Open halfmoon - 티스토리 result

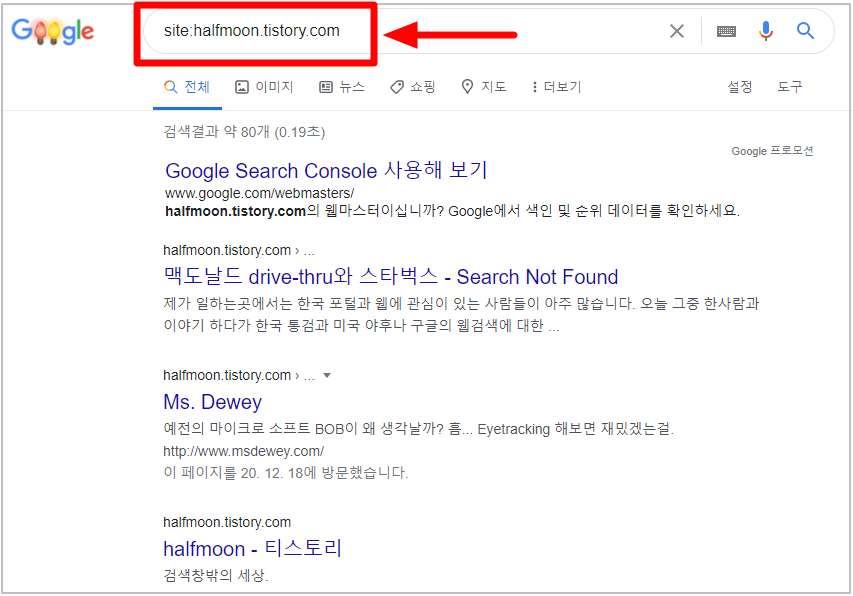click(x=252, y=548)
